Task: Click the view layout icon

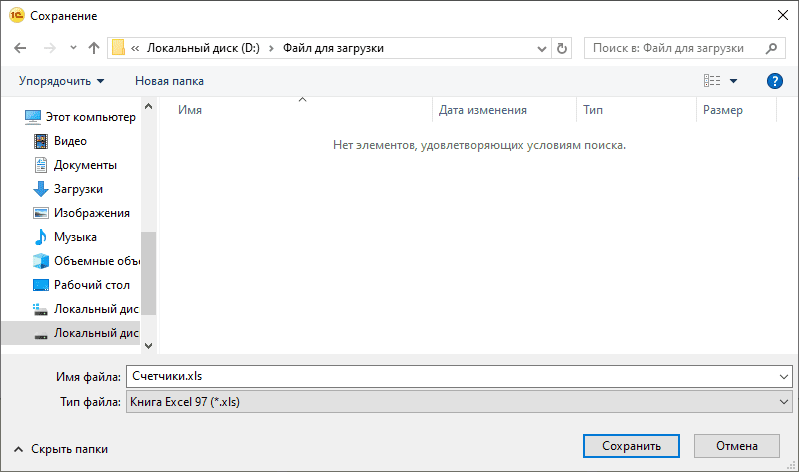Action: point(712,81)
